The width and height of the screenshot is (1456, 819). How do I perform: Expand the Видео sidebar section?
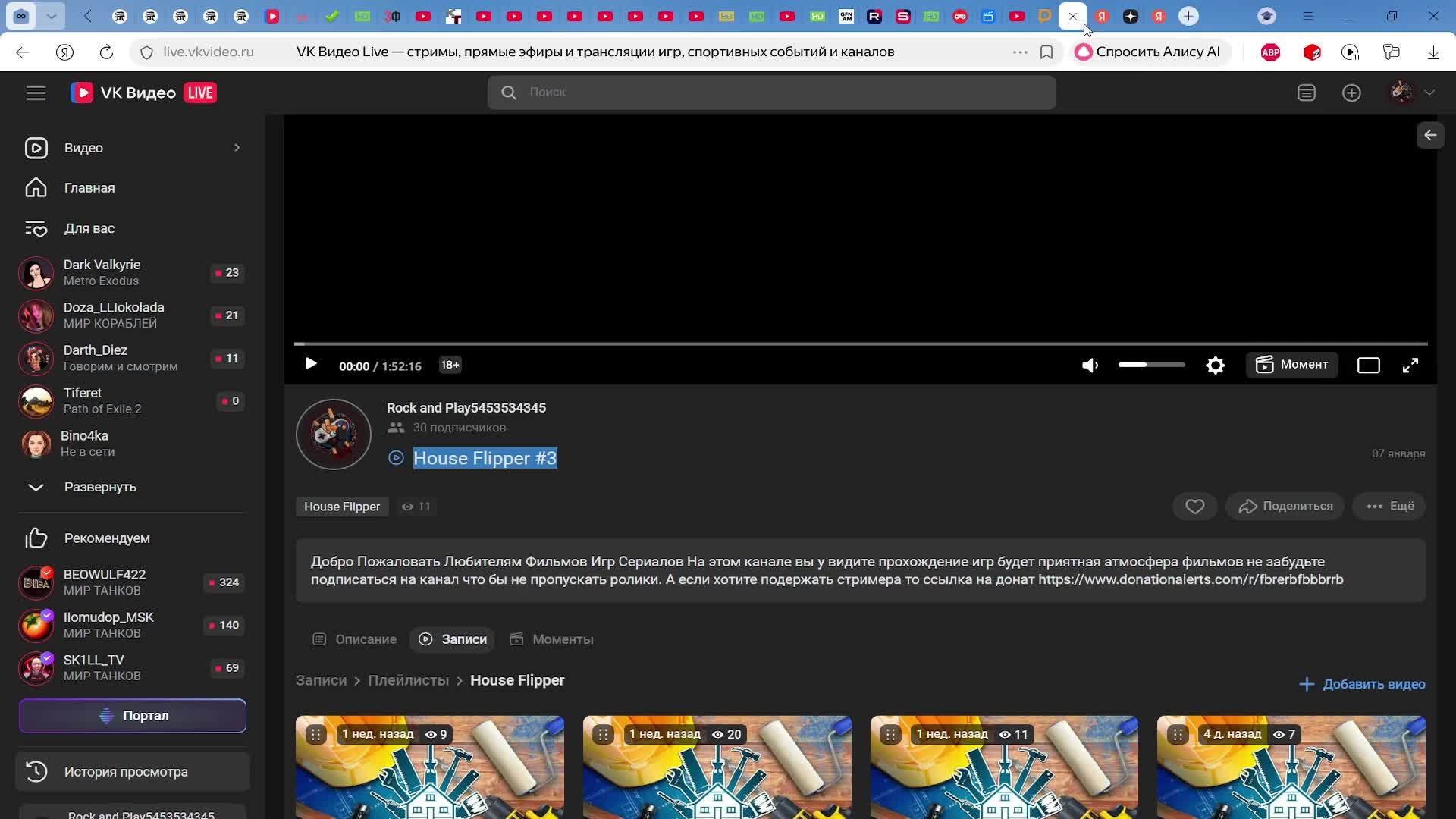237,148
